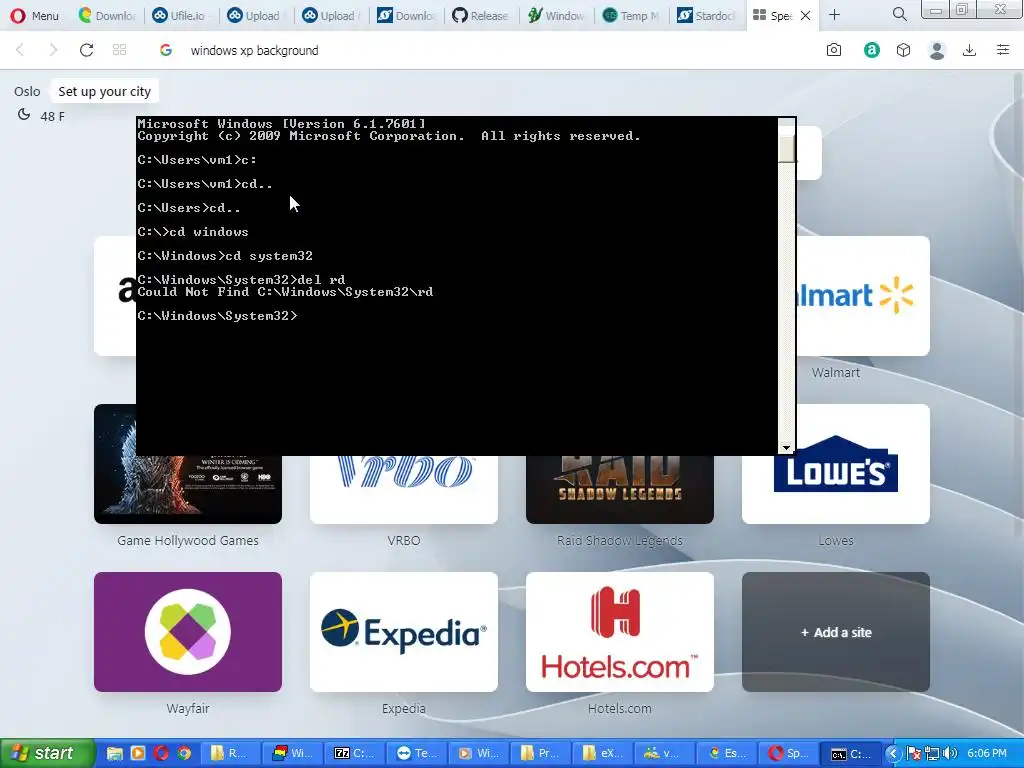
Task: Click the command prompt scroll down arrow
Action: click(x=786, y=447)
